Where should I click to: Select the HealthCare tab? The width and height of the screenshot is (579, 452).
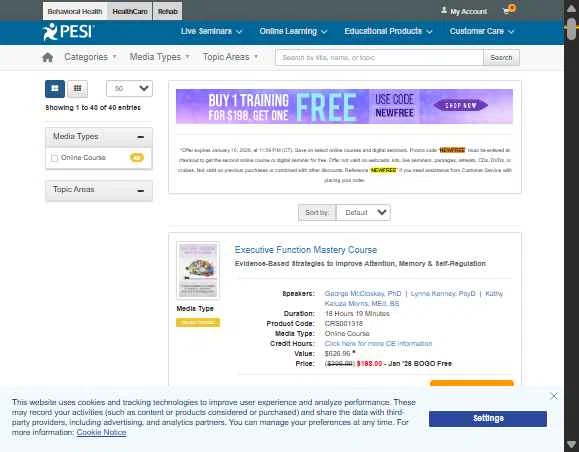[x=130, y=11]
